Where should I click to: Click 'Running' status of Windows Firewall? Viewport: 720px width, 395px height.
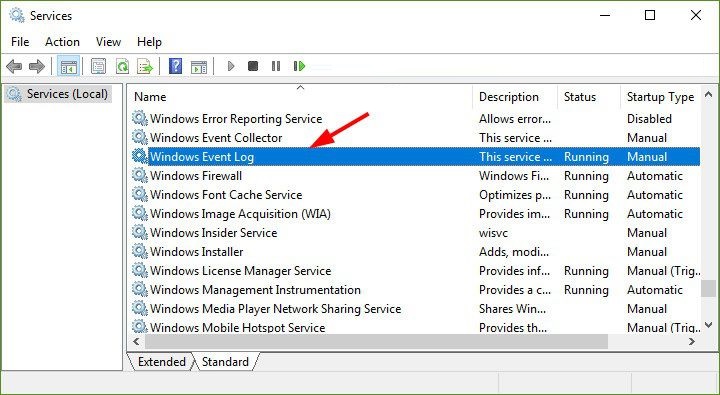[586, 176]
